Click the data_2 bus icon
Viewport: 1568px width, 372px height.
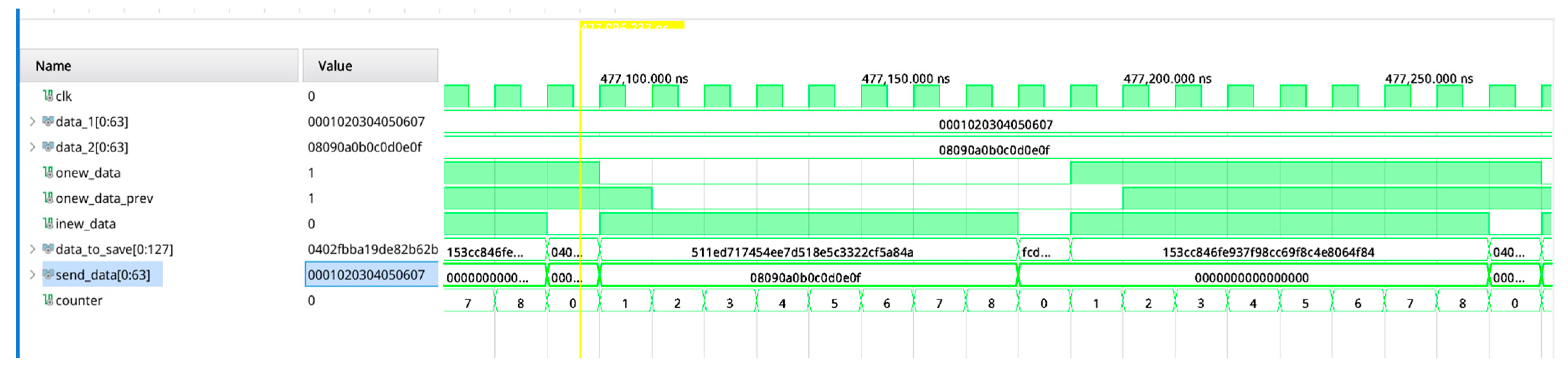[x=48, y=147]
